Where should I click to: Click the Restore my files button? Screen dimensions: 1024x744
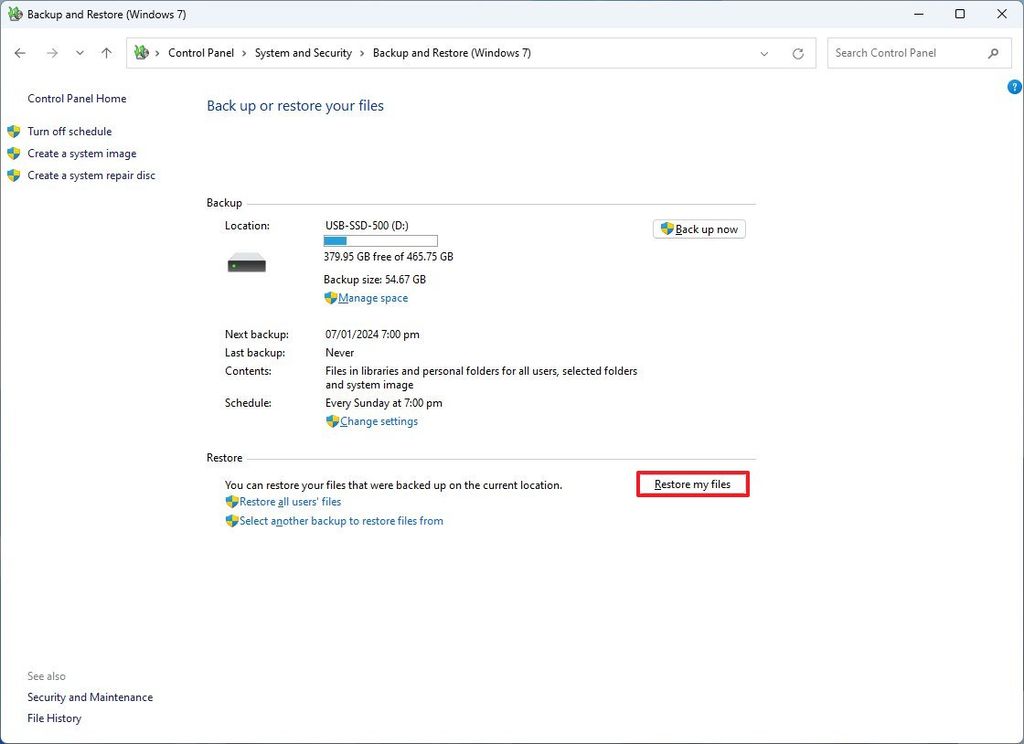pos(692,484)
